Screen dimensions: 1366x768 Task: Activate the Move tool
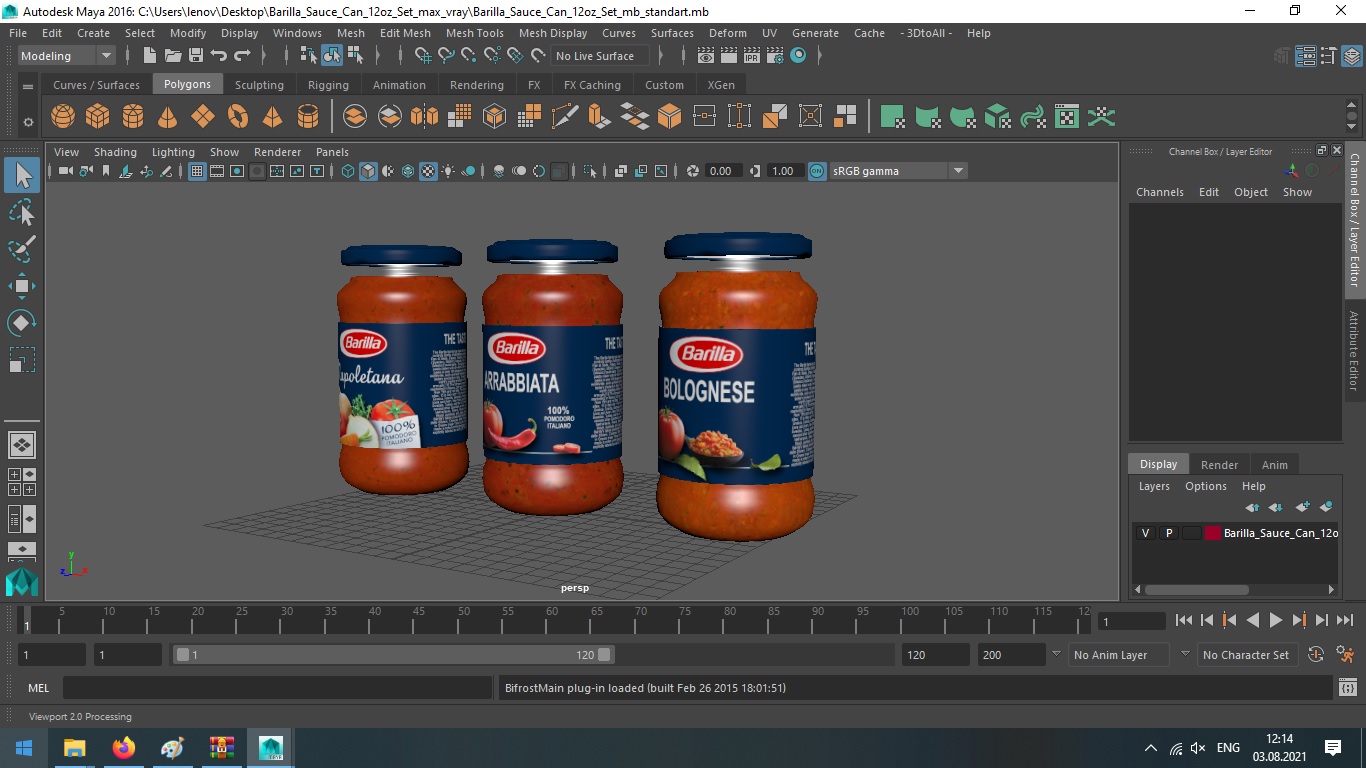point(22,286)
